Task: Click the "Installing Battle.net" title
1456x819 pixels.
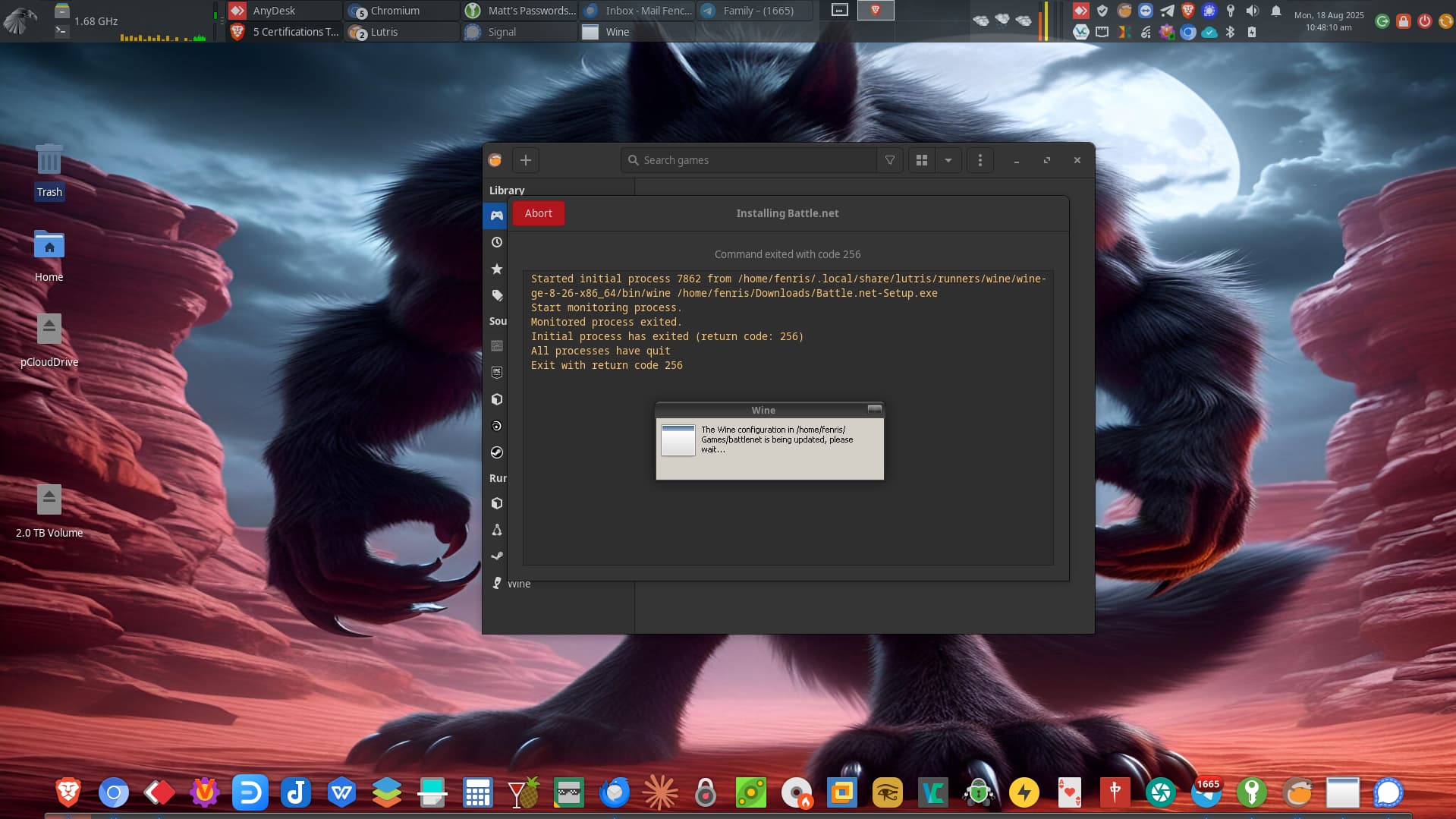Action: pyautogui.click(x=788, y=213)
